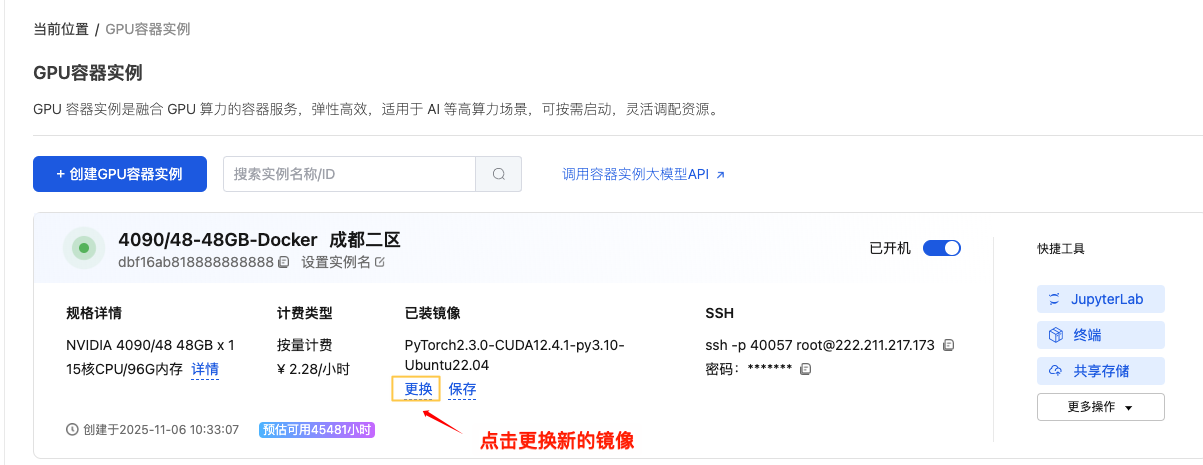Focus the instance name/ID search field
Screen dimensions: 1203x465
[348, 174]
